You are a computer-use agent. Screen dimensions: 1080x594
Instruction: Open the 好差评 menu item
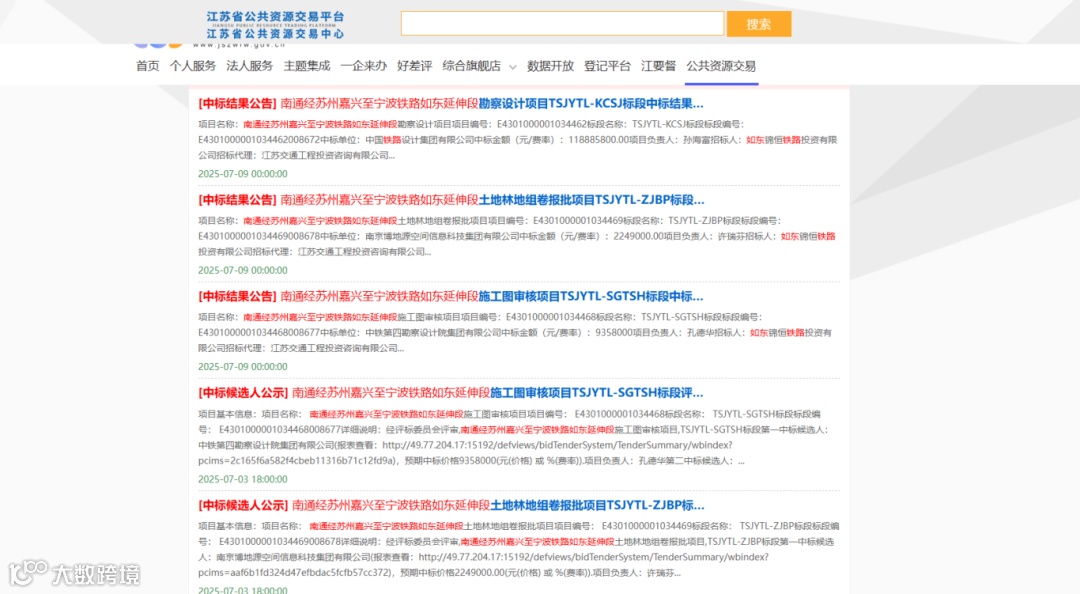[x=415, y=66]
